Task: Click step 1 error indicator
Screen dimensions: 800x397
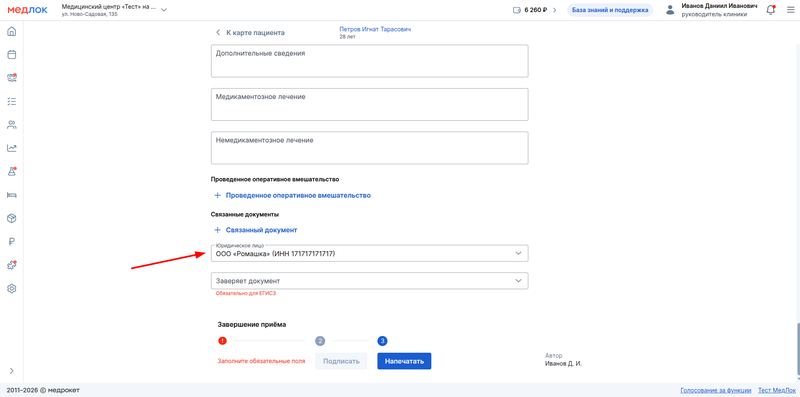Action: coord(222,341)
